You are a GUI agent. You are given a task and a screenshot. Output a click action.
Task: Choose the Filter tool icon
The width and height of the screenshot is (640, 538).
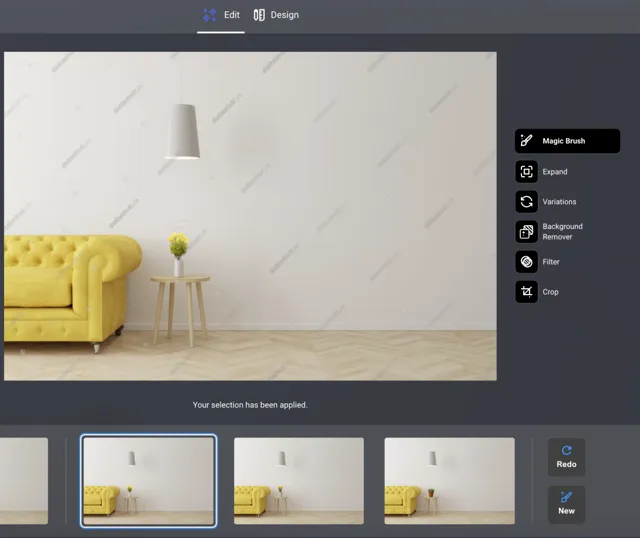527,262
